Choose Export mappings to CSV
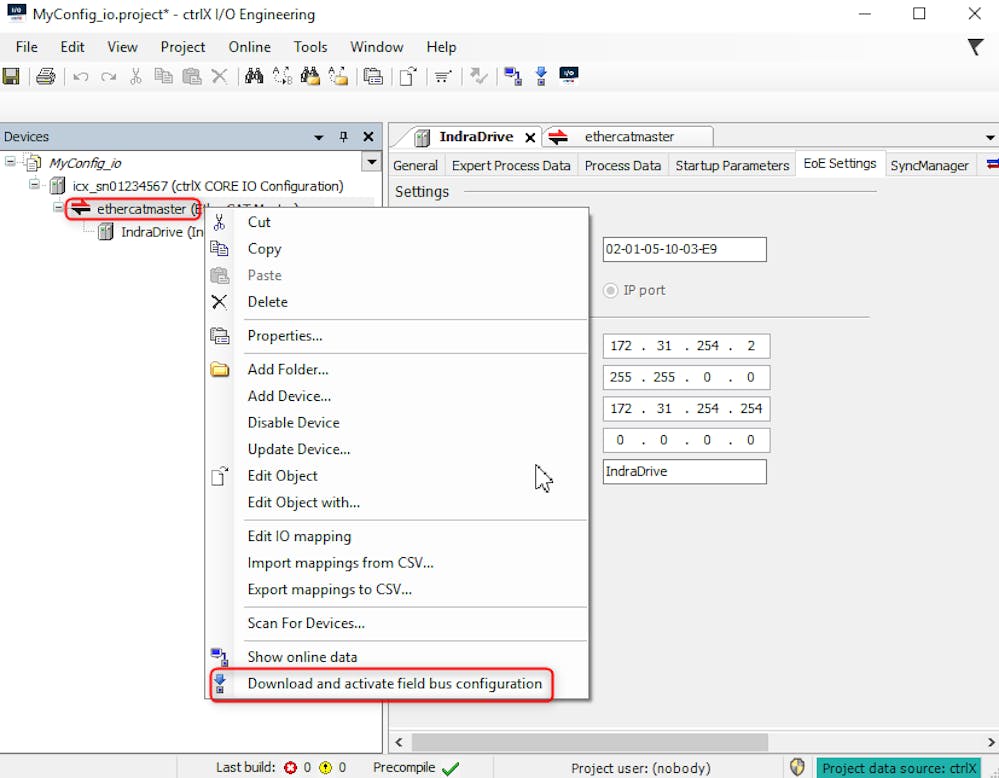This screenshot has width=999, height=778. point(397,589)
